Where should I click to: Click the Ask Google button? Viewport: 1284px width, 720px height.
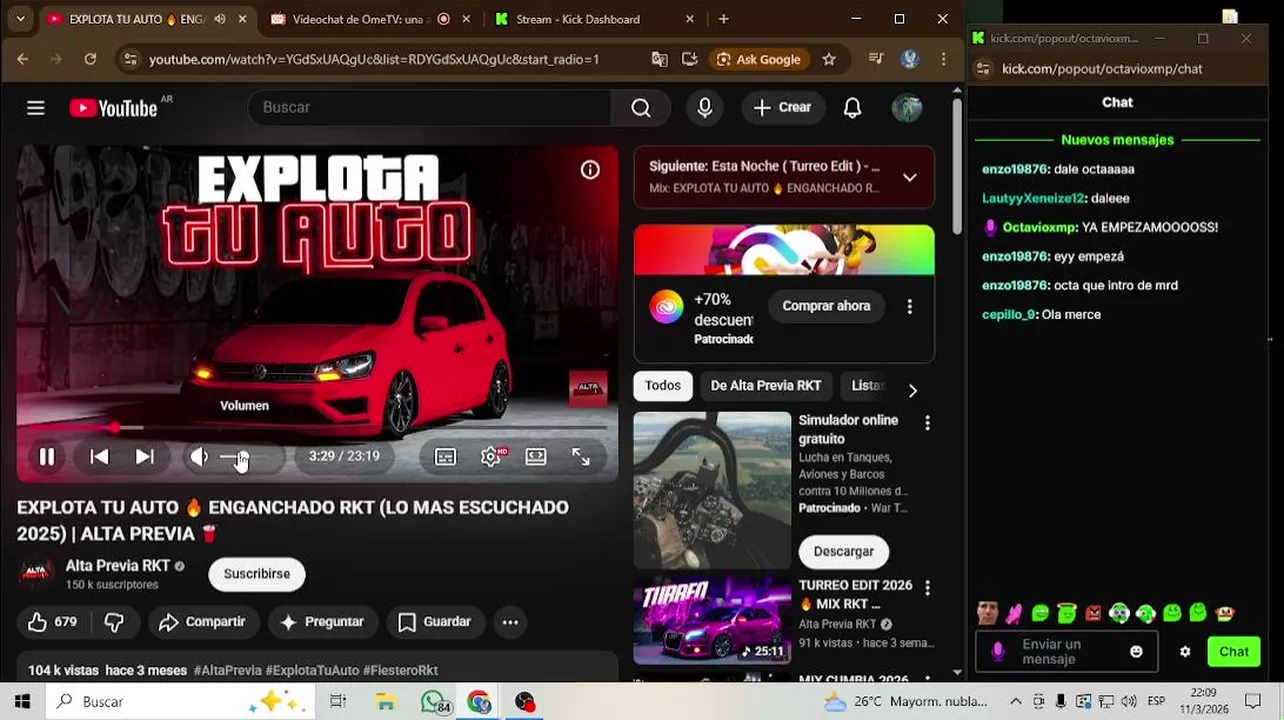pyautogui.click(x=759, y=60)
